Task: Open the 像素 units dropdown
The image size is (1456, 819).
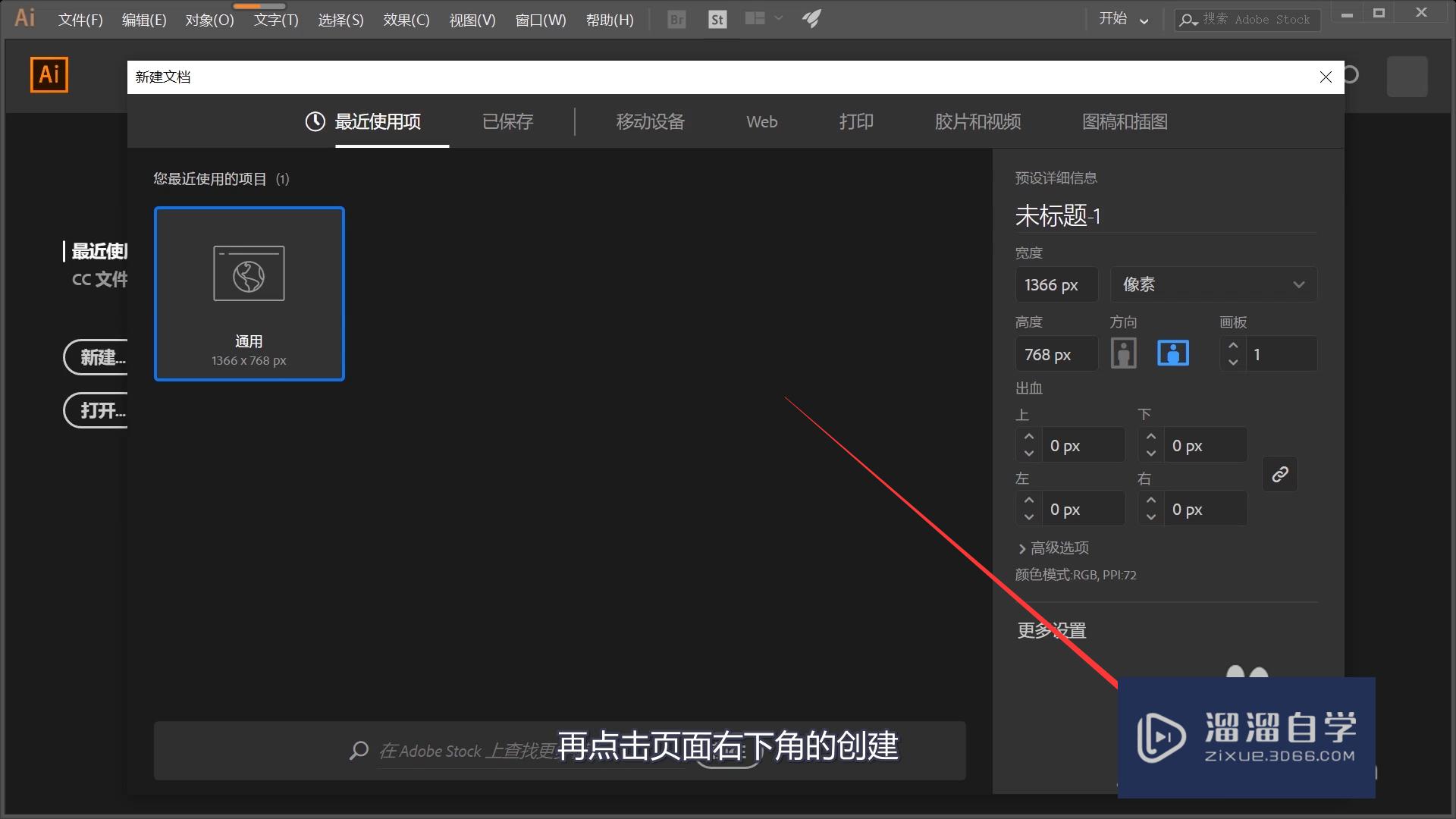Action: [x=1212, y=284]
